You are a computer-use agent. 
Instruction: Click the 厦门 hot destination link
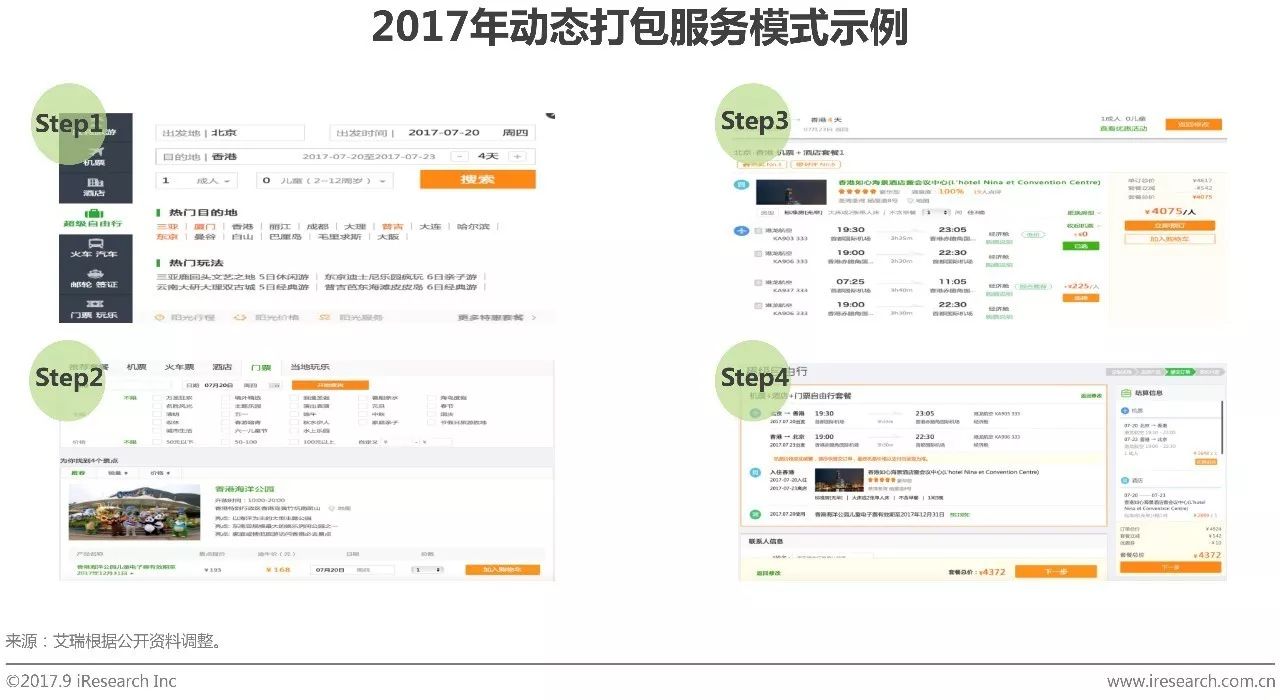coord(204,227)
